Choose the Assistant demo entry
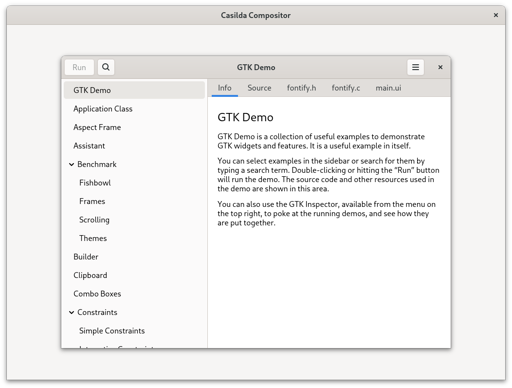The image size is (512, 388). (134, 146)
